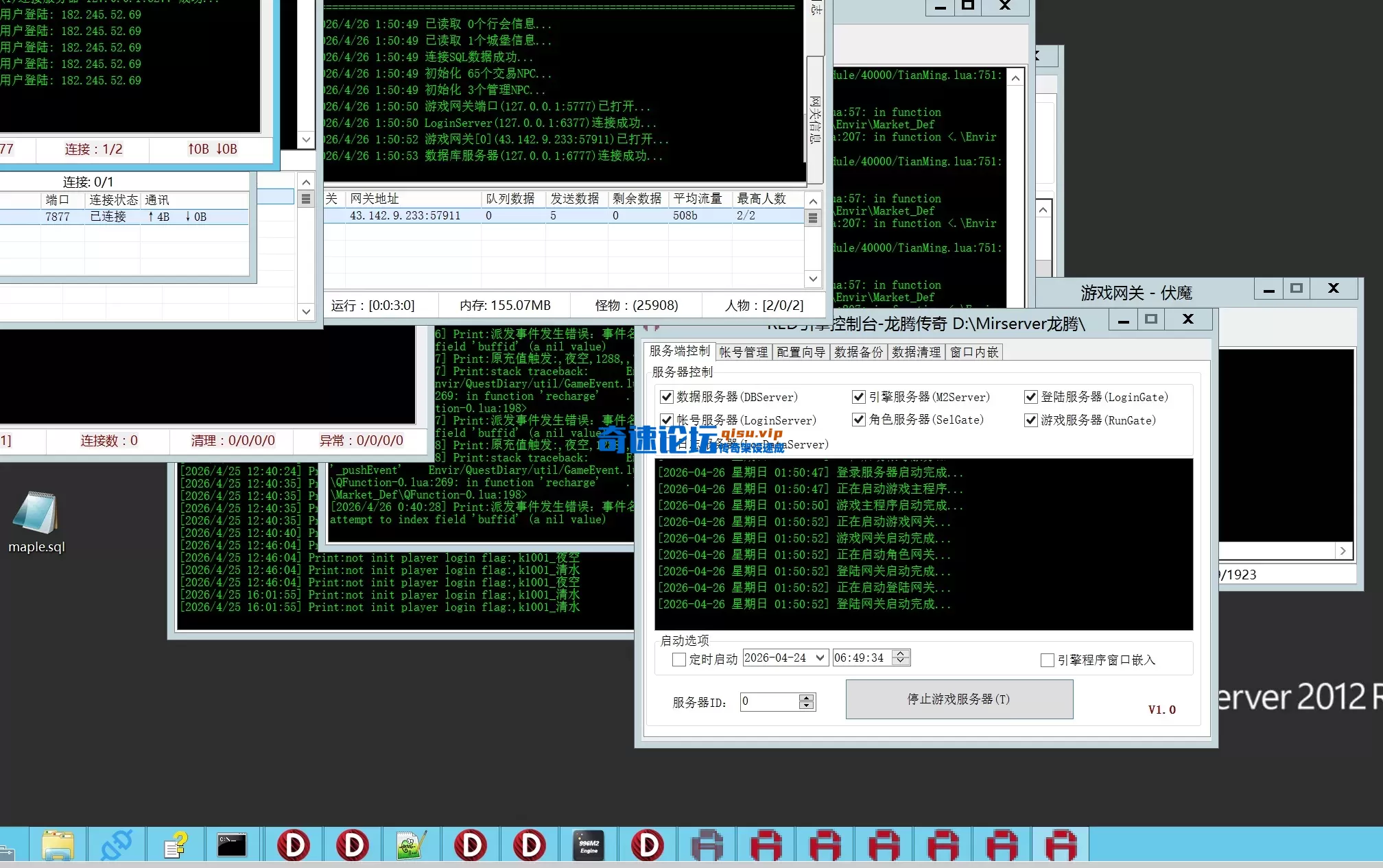Check the 引擎程序窗口嵌入 option
Image resolution: width=1383 pixels, height=868 pixels.
pos(1048,660)
